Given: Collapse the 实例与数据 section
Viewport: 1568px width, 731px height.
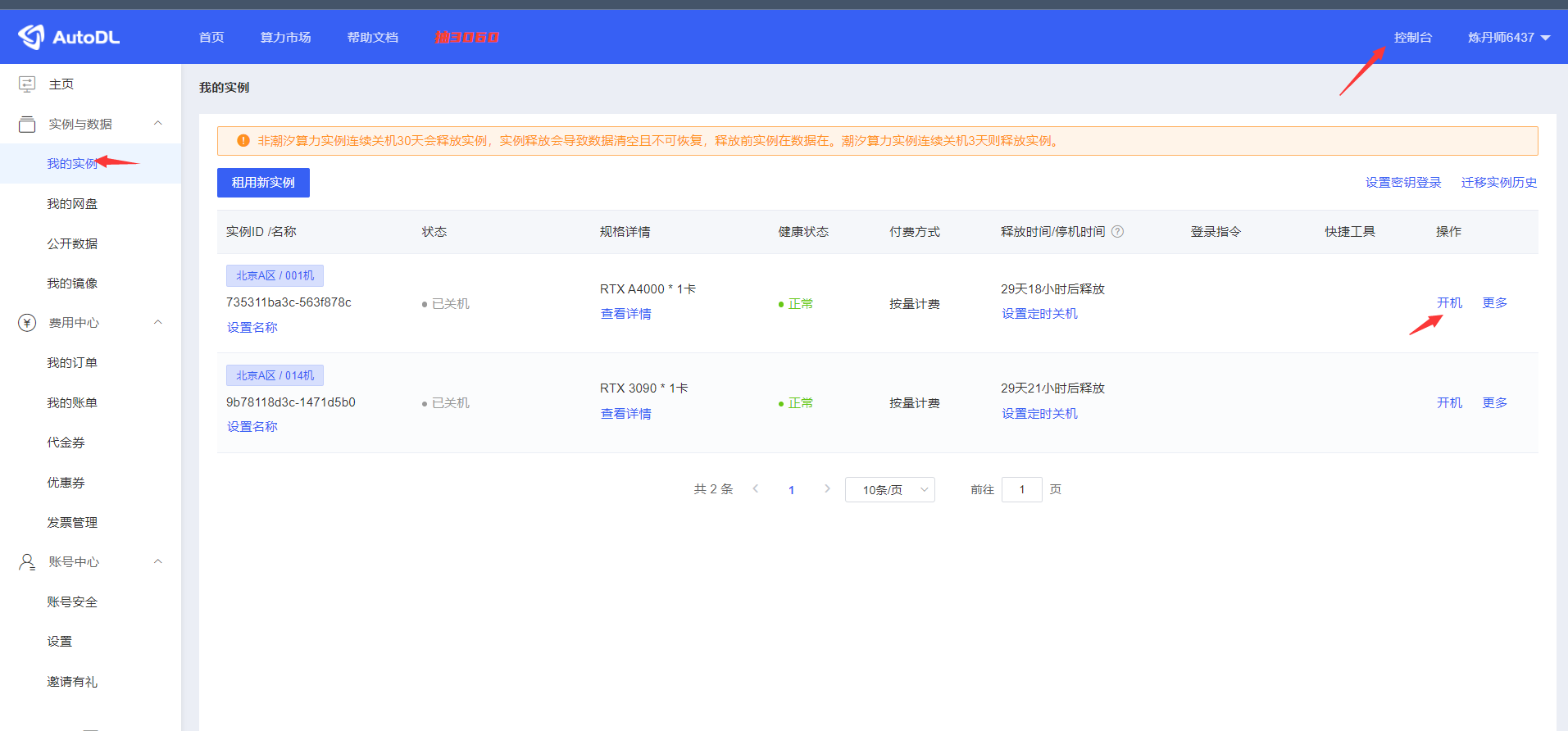Looking at the screenshot, I should pos(158,124).
